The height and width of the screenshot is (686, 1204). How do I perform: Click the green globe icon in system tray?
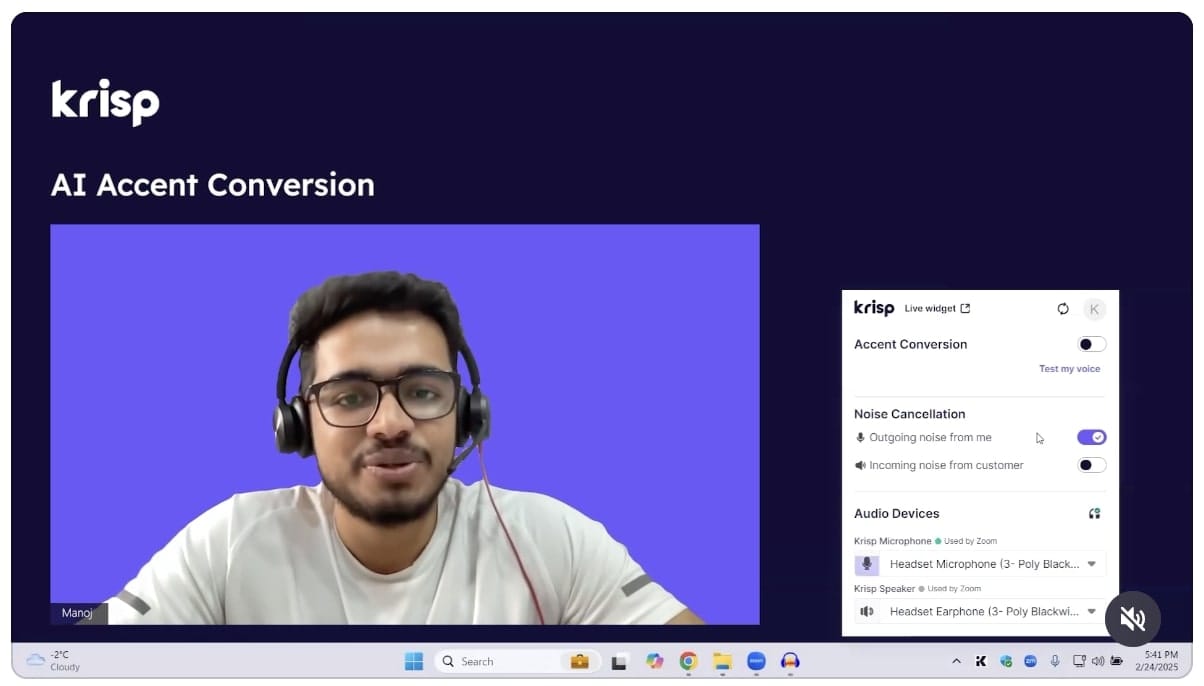tap(1006, 661)
